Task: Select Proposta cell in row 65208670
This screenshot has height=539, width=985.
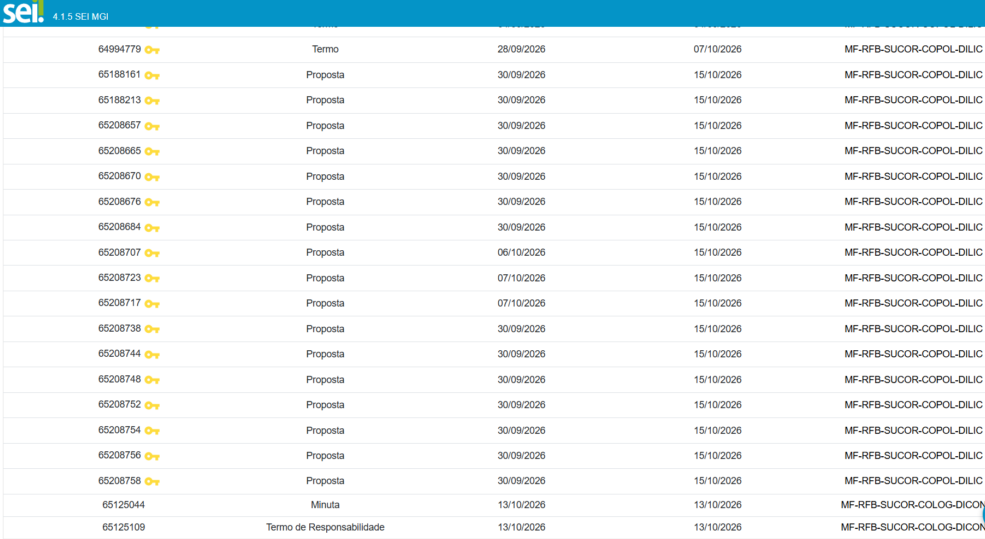Action: tap(325, 177)
